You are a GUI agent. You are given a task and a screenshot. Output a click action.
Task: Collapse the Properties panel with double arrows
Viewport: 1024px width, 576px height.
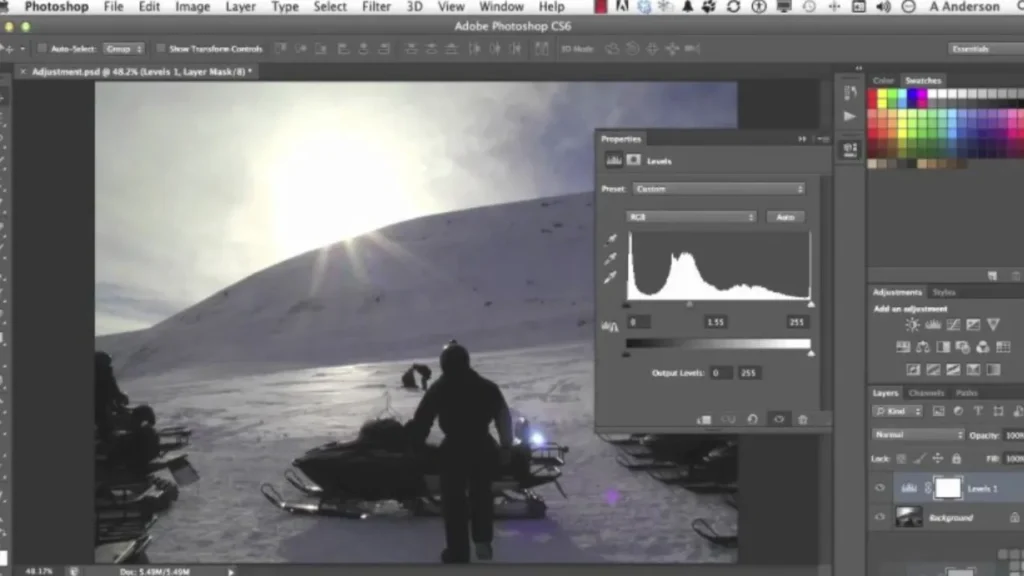[802, 138]
